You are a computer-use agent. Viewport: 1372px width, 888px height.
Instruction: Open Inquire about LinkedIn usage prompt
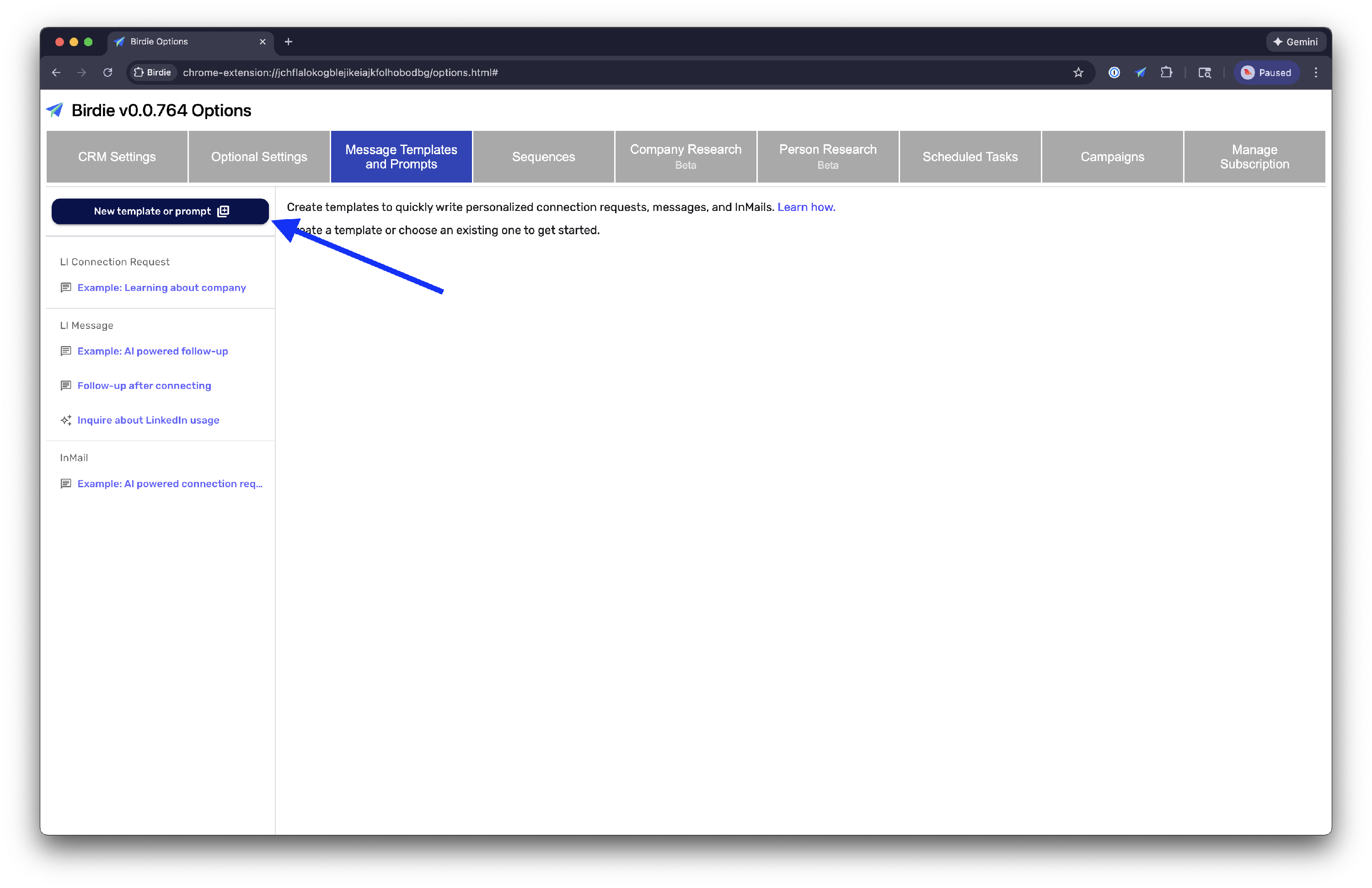pyautogui.click(x=148, y=420)
